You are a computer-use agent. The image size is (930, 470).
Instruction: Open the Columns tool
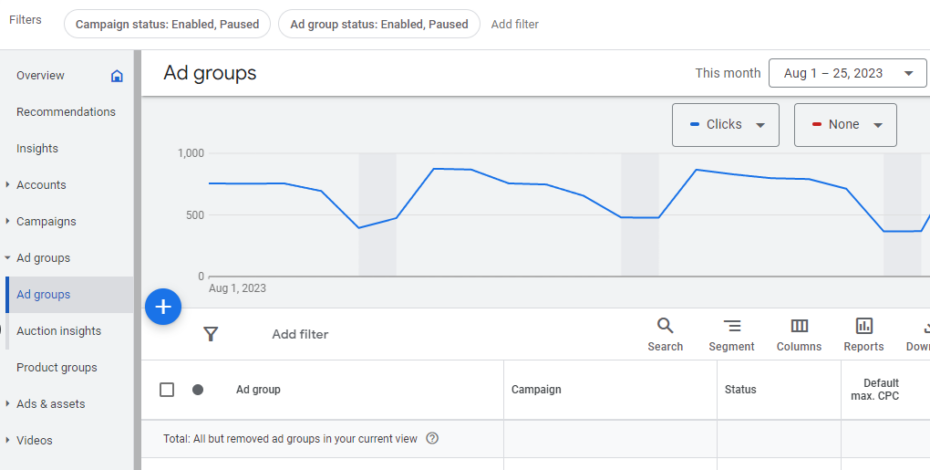[x=799, y=335]
